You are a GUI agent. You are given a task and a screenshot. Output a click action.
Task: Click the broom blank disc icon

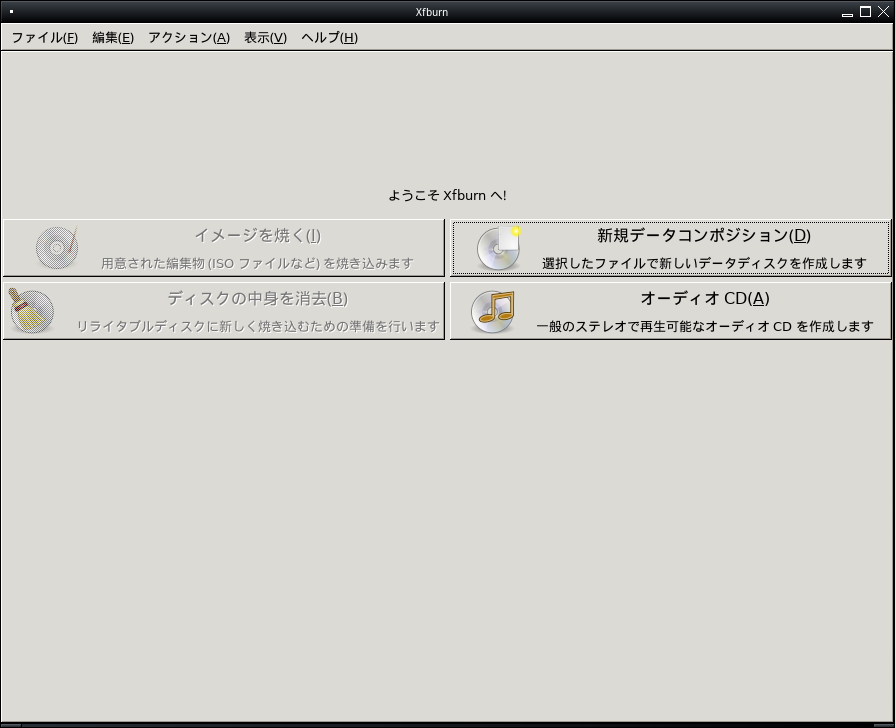(31, 310)
